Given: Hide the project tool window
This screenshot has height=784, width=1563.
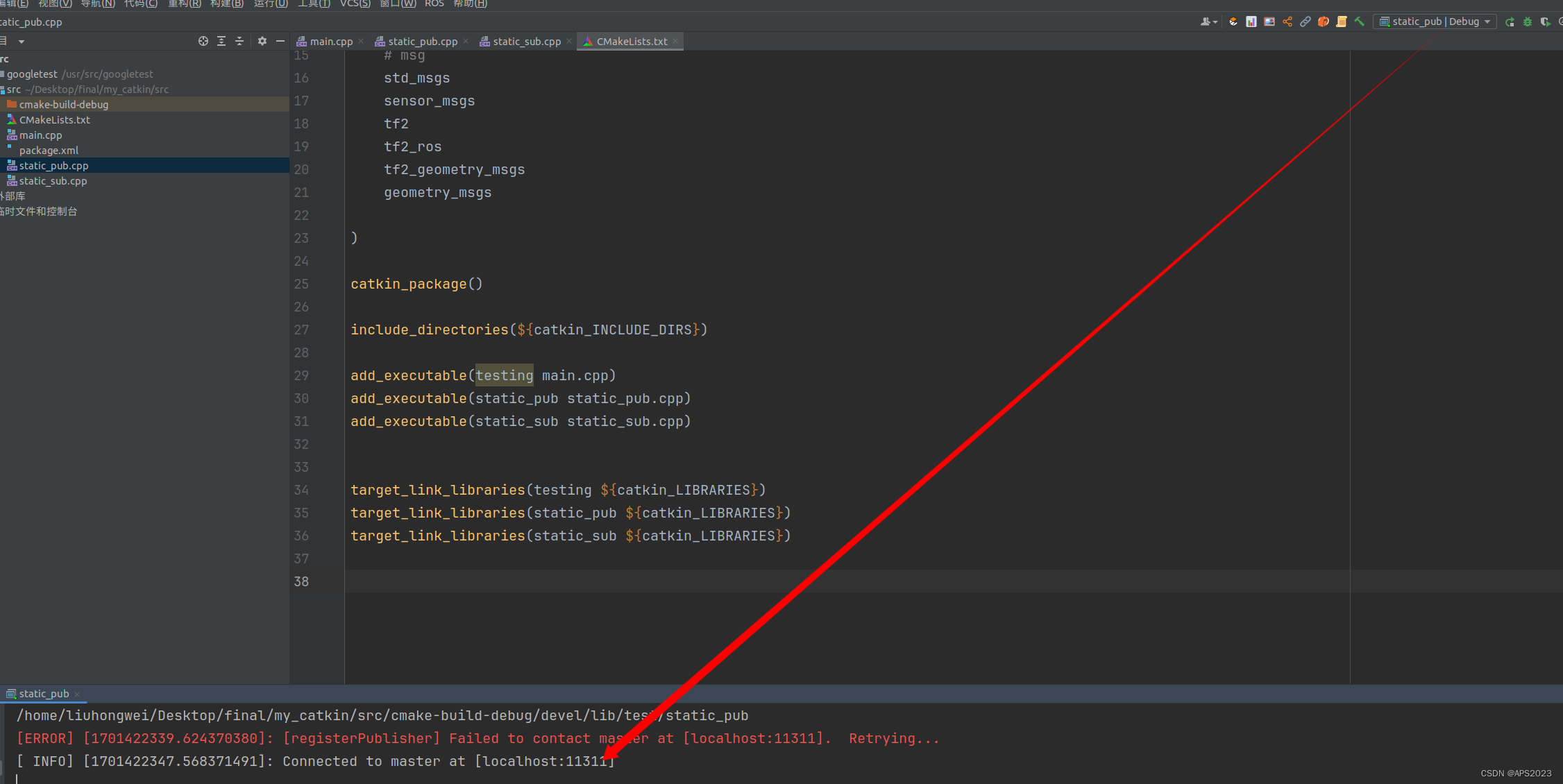Looking at the screenshot, I should tap(280, 41).
